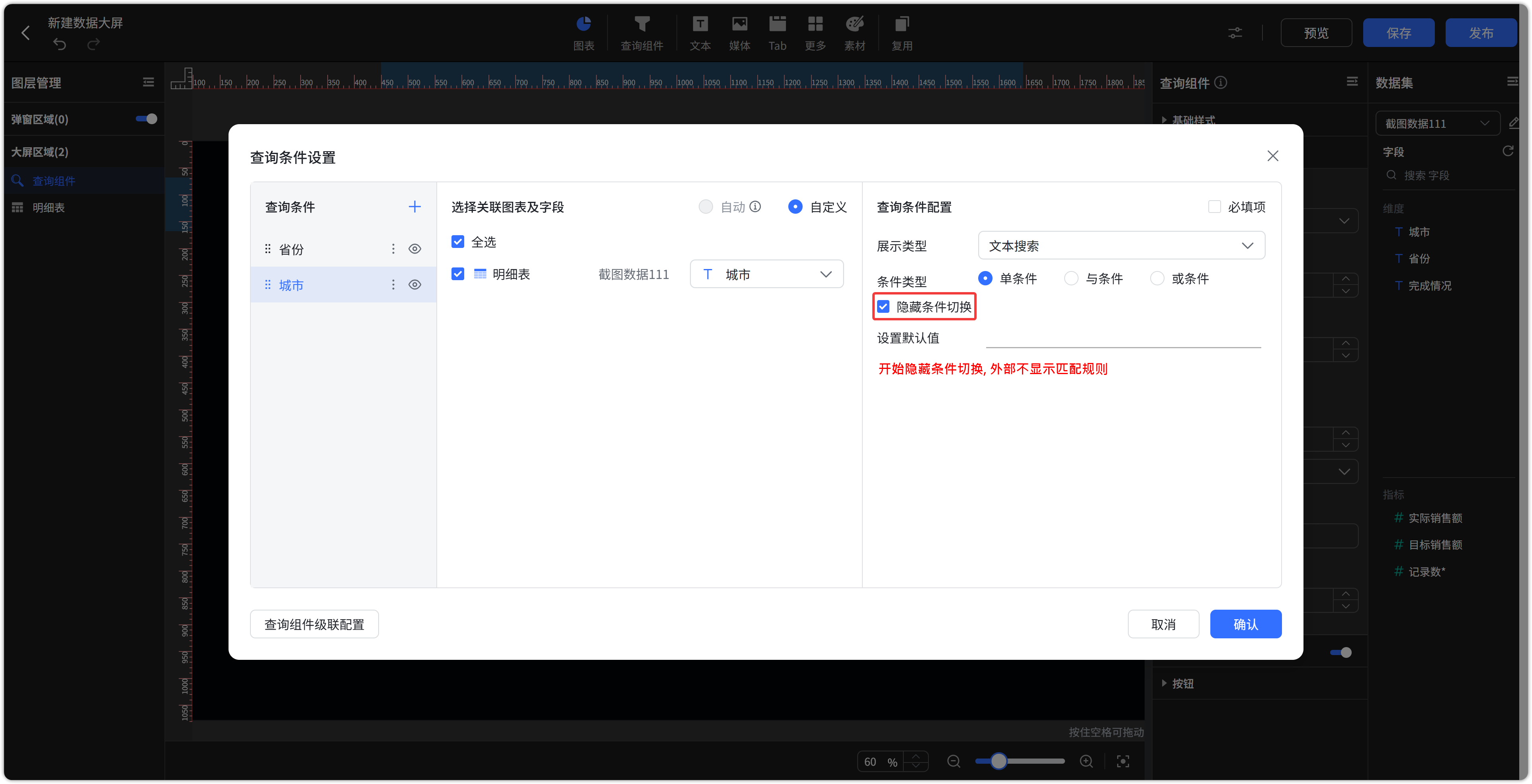Open the 更多 more components icon
The height and width of the screenshot is (784, 1532).
click(815, 33)
